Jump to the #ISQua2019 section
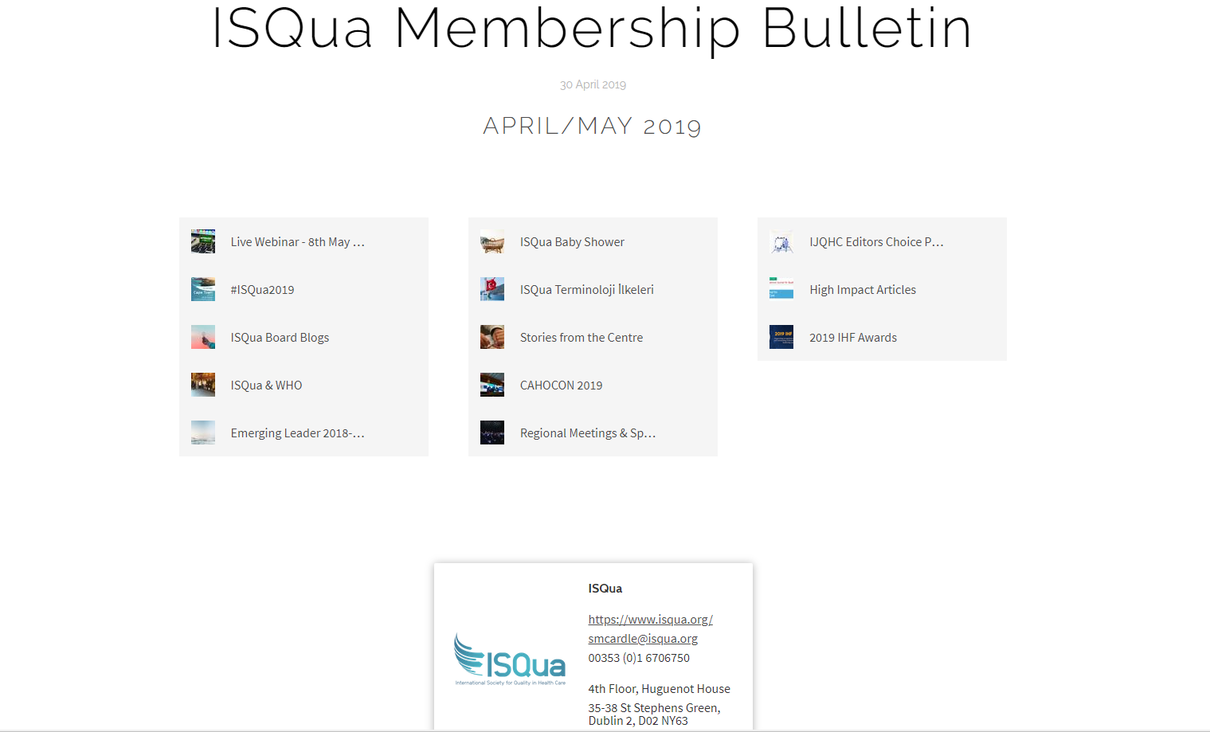Viewport: 1210px width, 732px height. (x=262, y=290)
